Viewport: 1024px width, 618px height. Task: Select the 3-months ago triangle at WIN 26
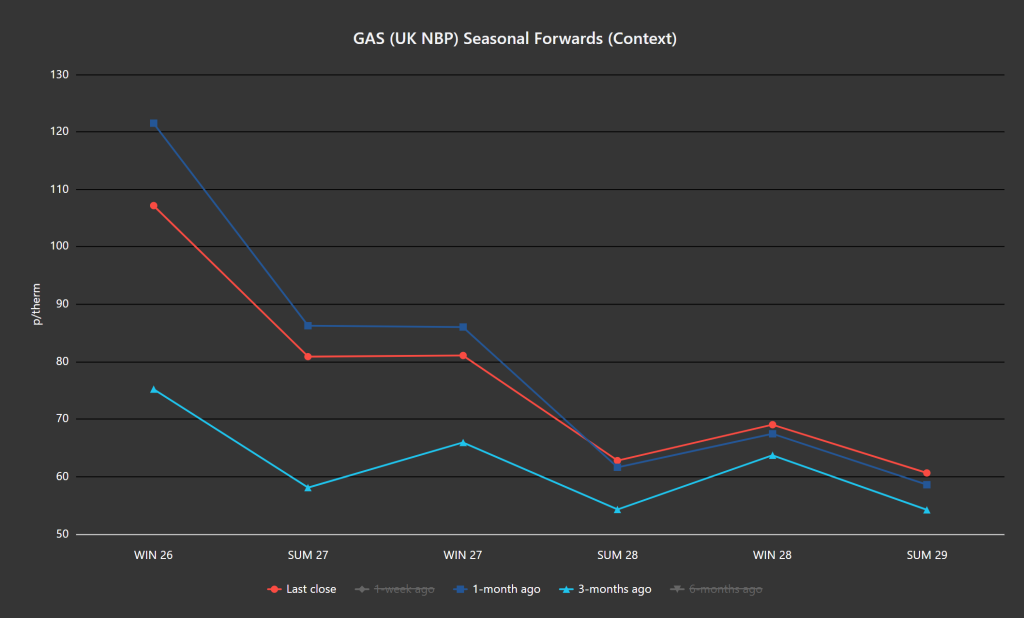(153, 389)
